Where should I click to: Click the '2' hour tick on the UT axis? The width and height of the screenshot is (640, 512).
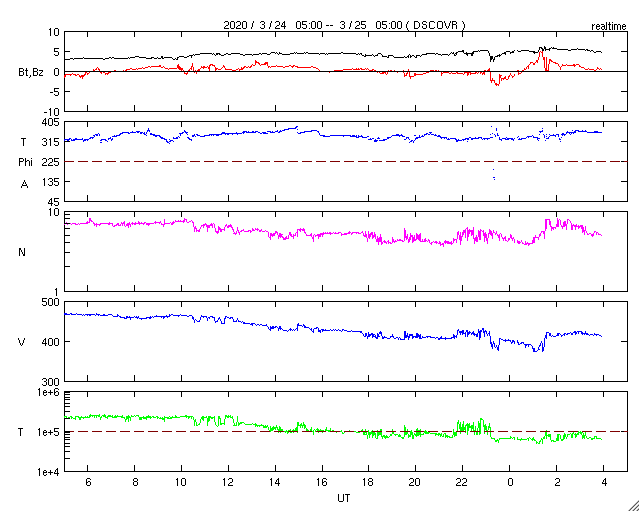click(x=557, y=483)
